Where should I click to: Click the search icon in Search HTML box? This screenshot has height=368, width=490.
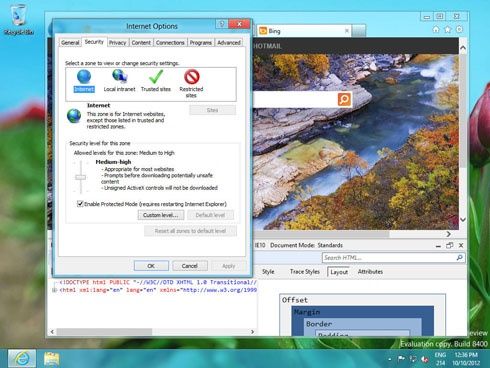(459, 257)
